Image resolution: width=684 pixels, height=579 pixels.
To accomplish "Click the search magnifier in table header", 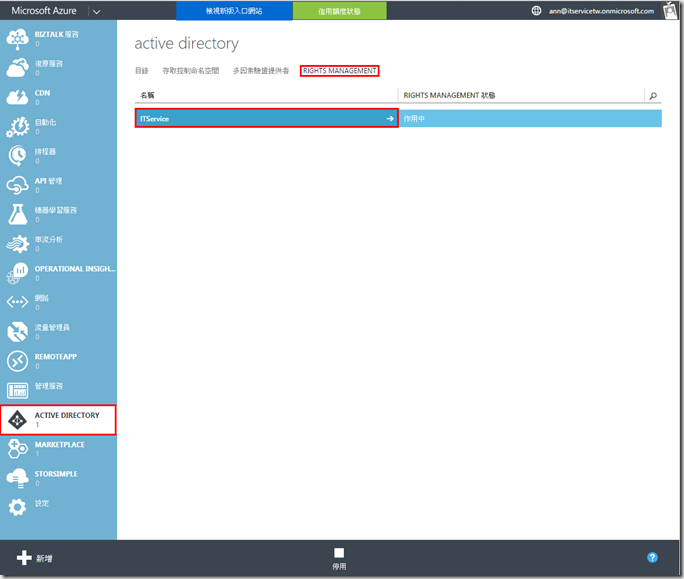I will point(653,96).
